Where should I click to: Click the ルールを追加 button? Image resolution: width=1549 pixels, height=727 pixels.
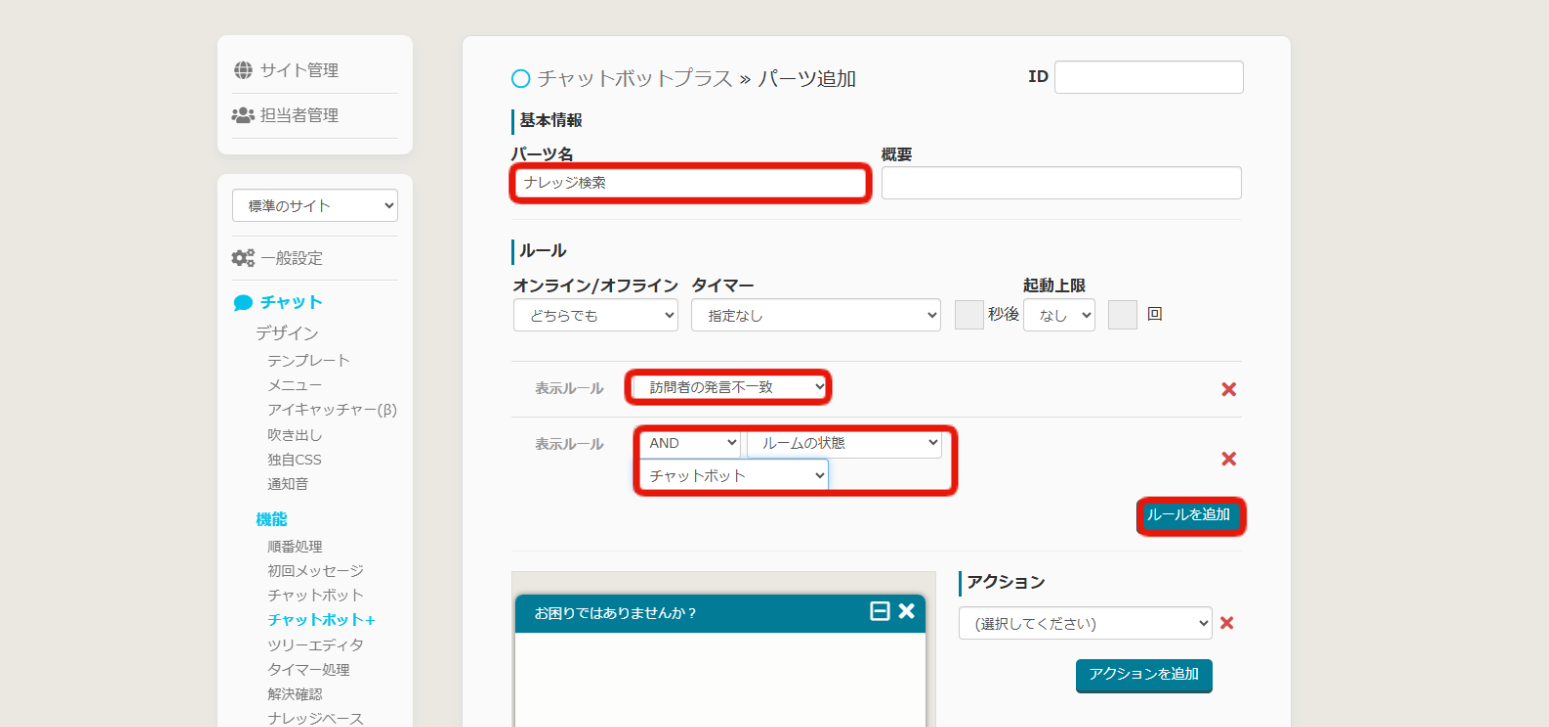pos(1190,515)
